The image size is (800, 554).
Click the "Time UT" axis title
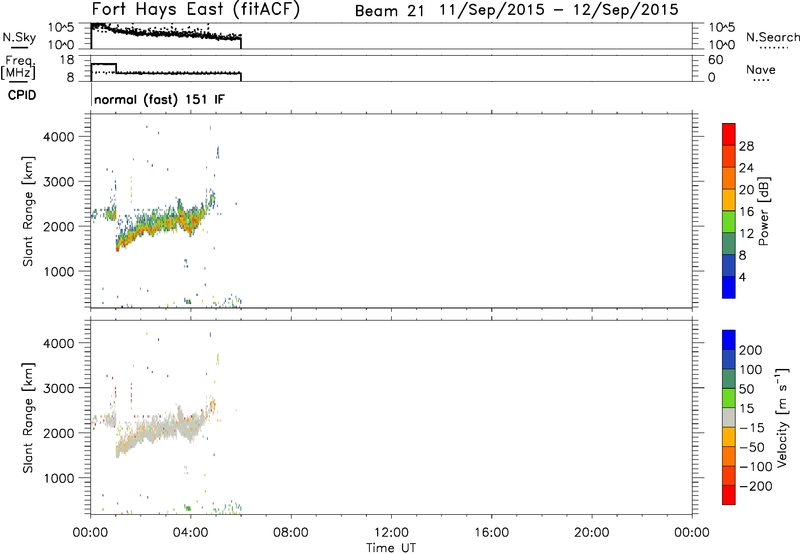(x=391, y=548)
